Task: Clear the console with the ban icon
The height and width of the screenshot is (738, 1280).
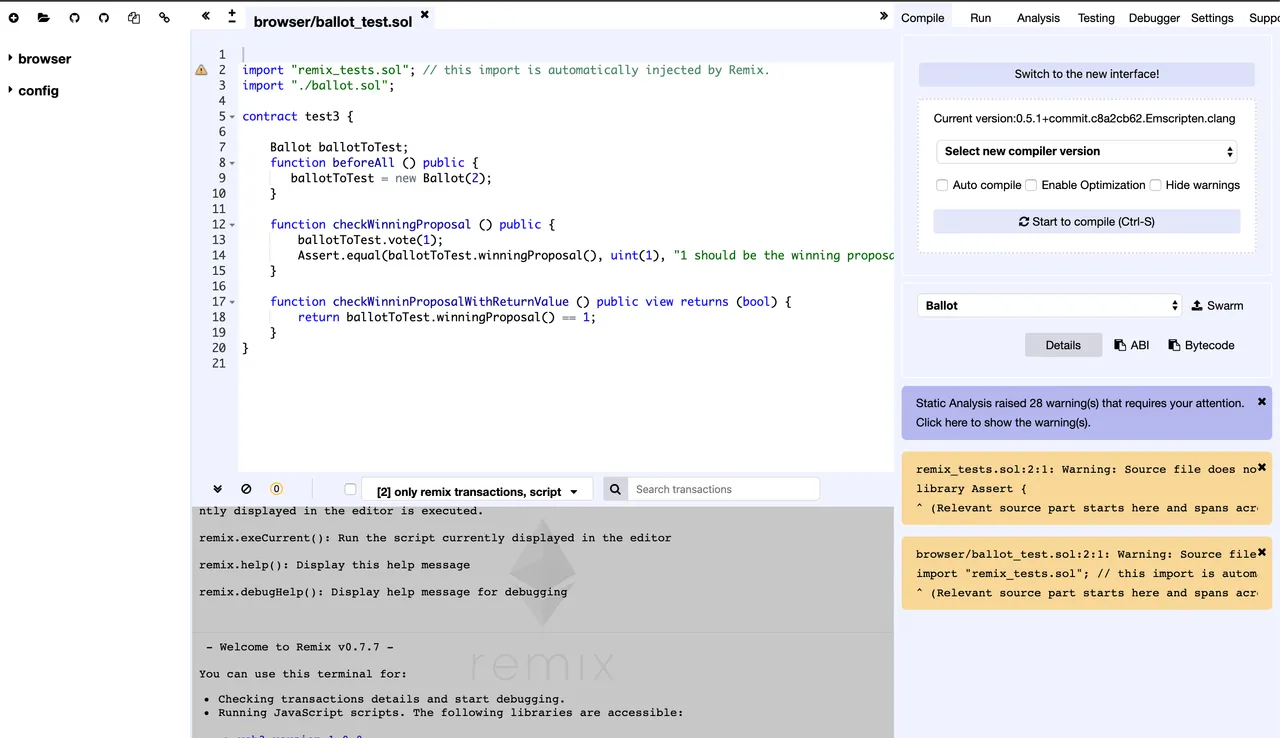Action: pos(246,489)
